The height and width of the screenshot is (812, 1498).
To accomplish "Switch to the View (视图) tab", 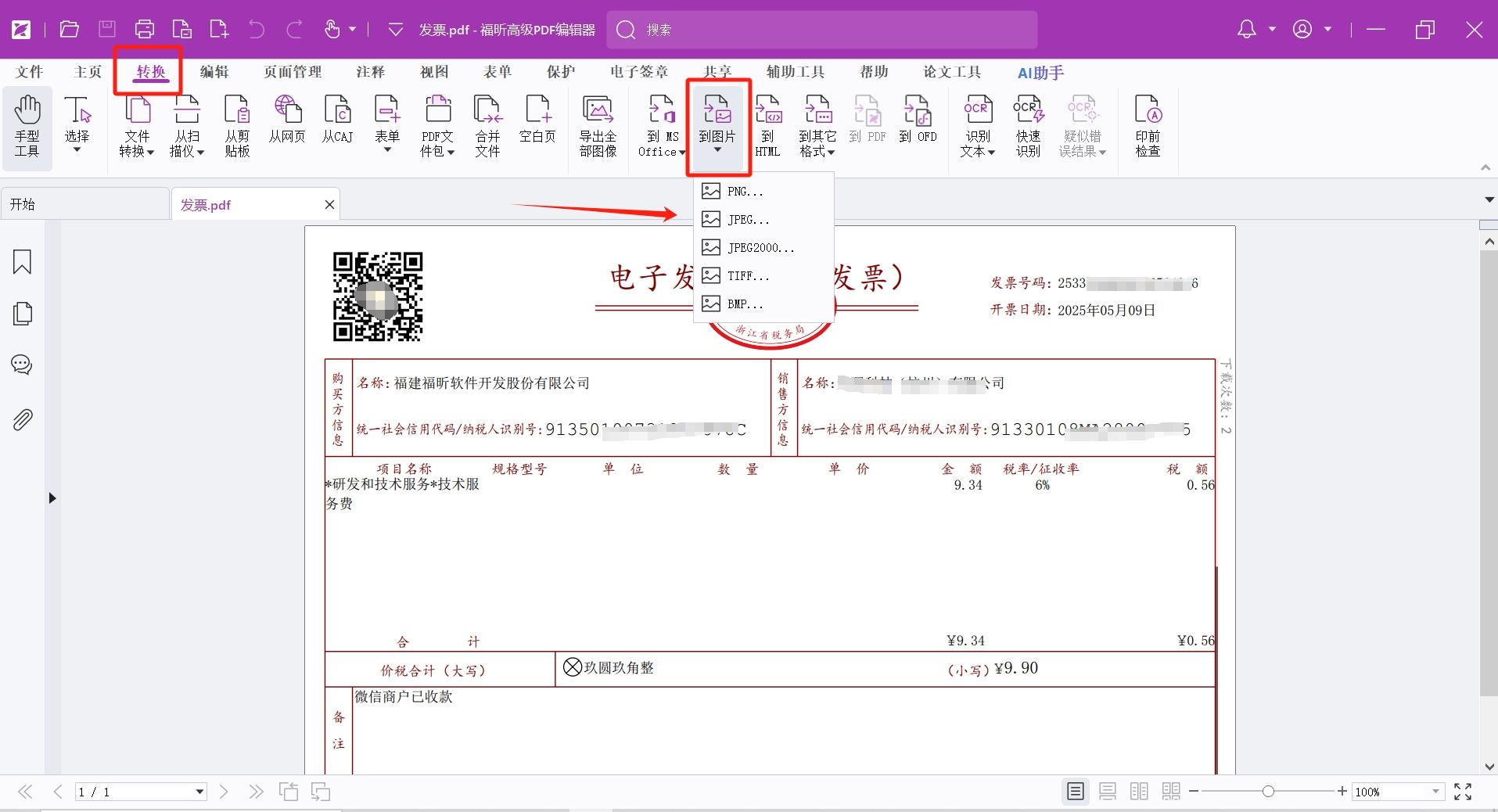I will click(x=434, y=72).
